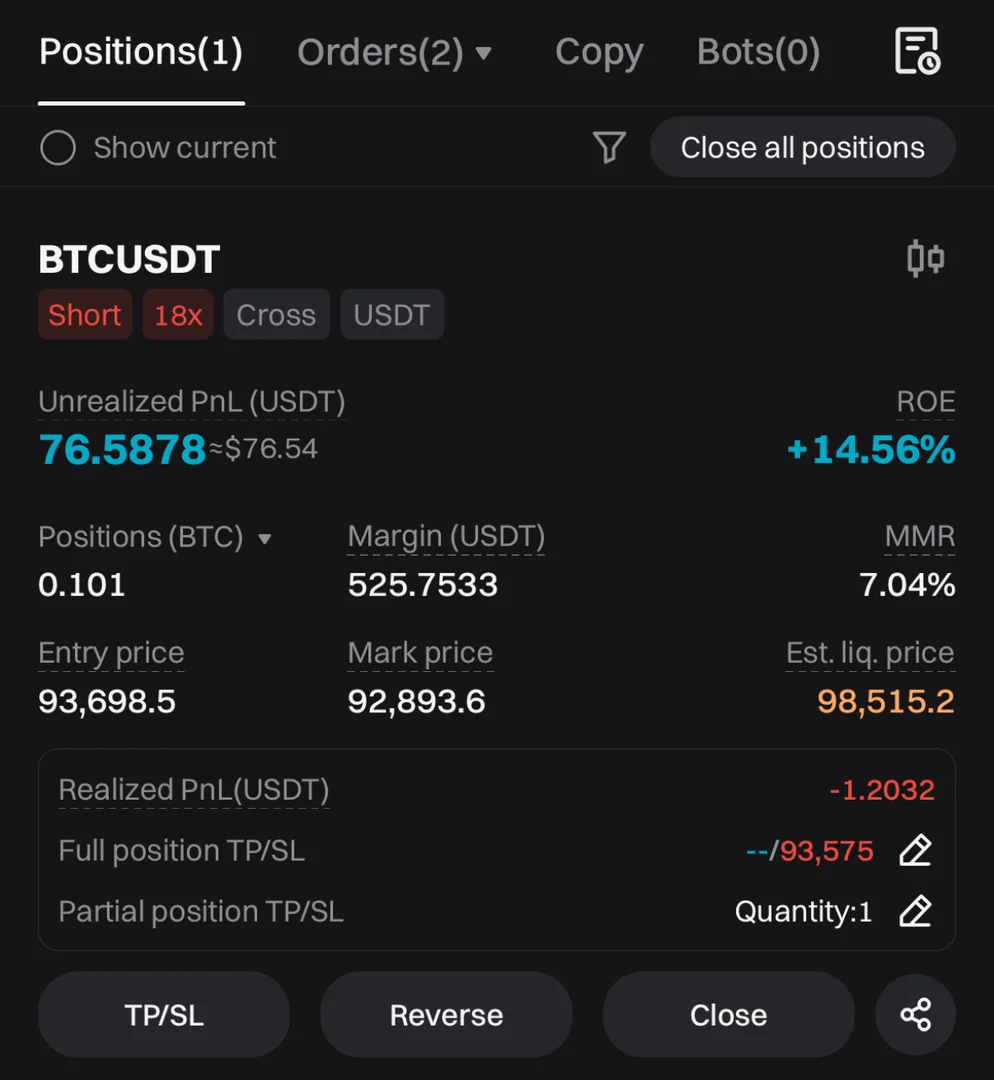This screenshot has height=1080, width=994.
Task: Click the Est. liq. price label
Action: (x=870, y=653)
